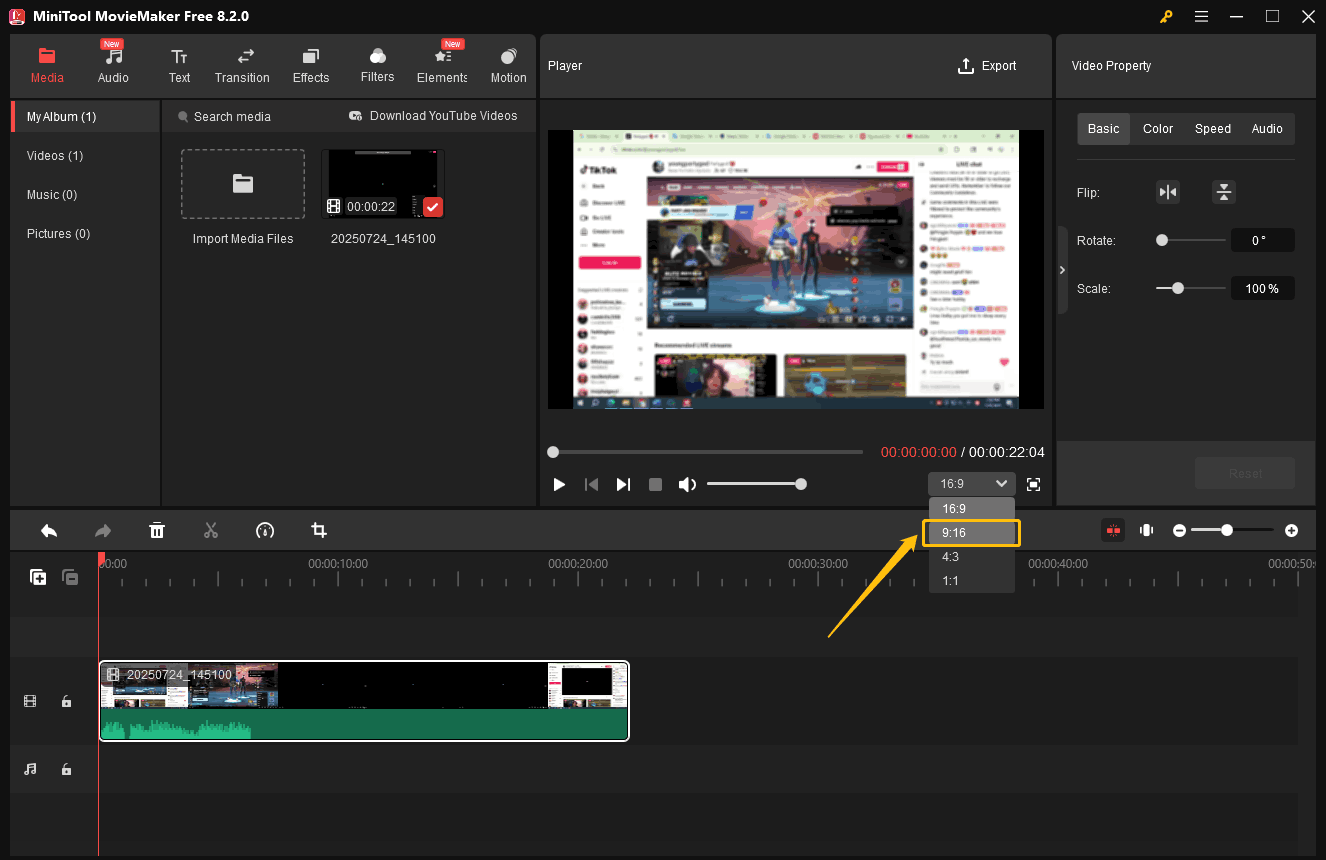Toggle the red checkmark on media clip
This screenshot has width=1326, height=860.
point(432,207)
